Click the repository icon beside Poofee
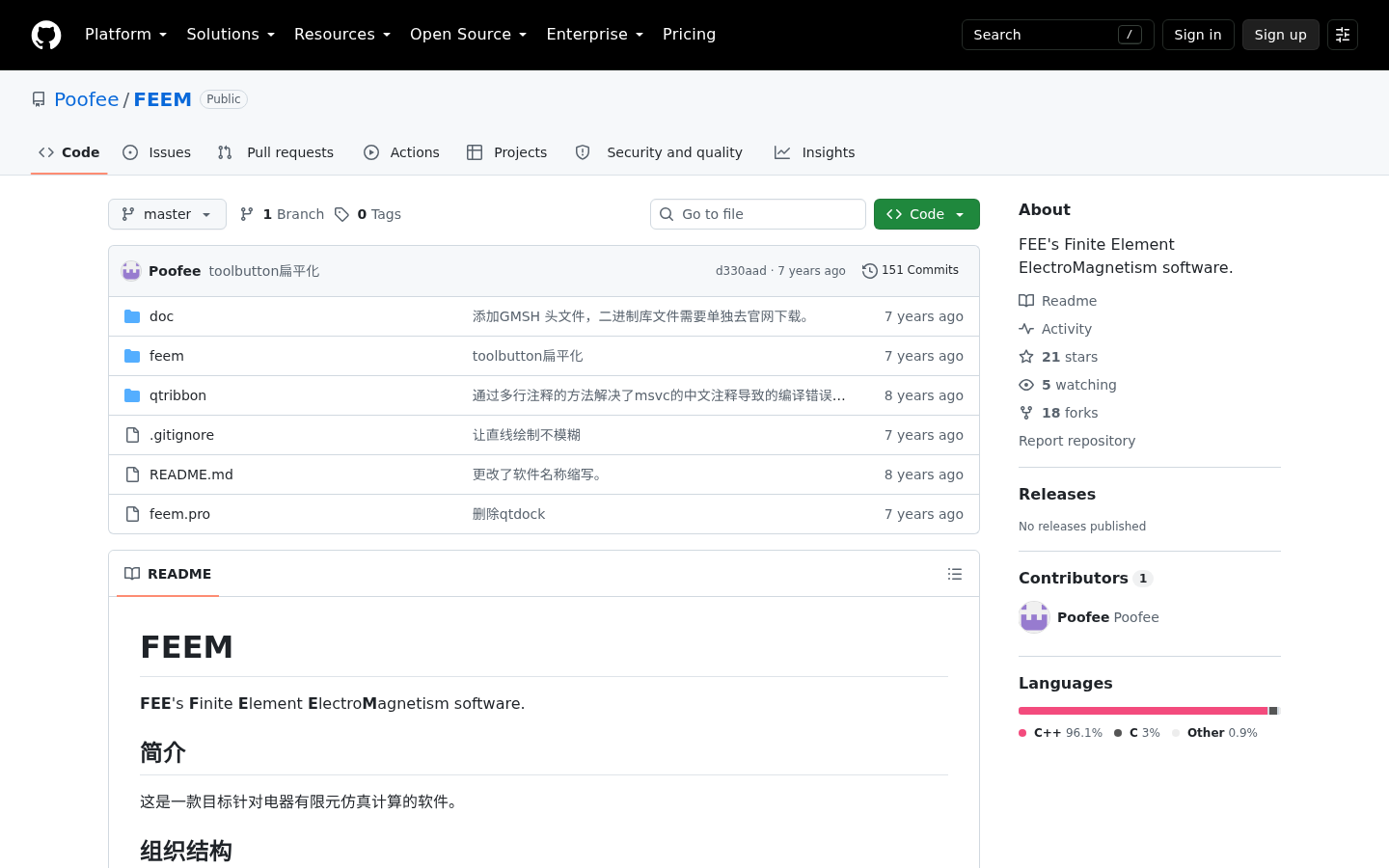1389x868 pixels. pyautogui.click(x=39, y=99)
